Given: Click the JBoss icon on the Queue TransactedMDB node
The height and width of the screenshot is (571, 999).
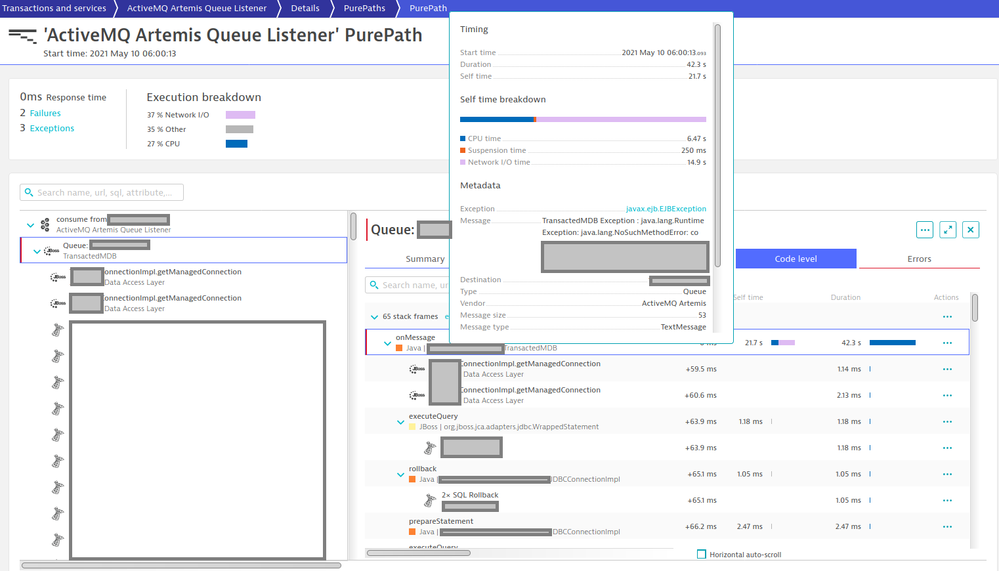Looking at the screenshot, I should tap(52, 250).
